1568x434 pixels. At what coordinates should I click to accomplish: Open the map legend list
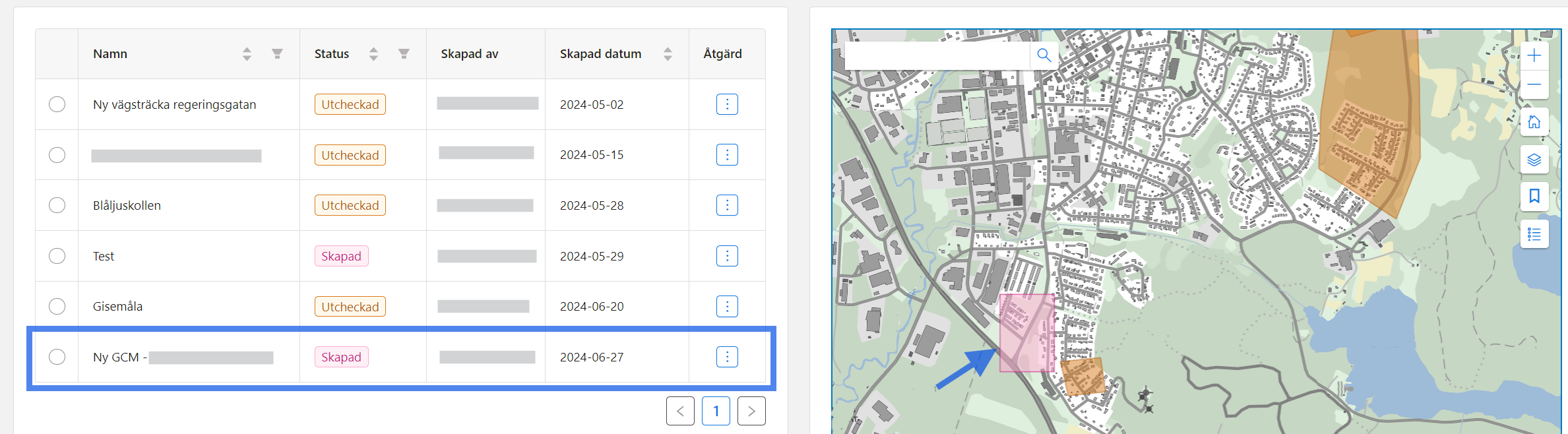pyautogui.click(x=1534, y=234)
